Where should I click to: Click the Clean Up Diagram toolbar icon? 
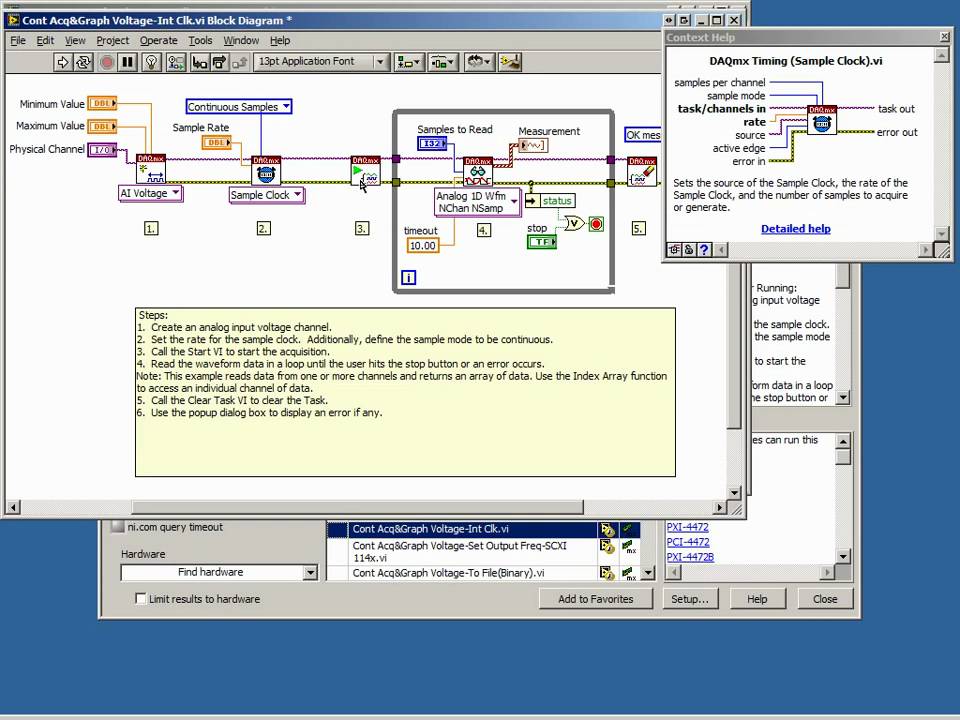click(x=509, y=62)
